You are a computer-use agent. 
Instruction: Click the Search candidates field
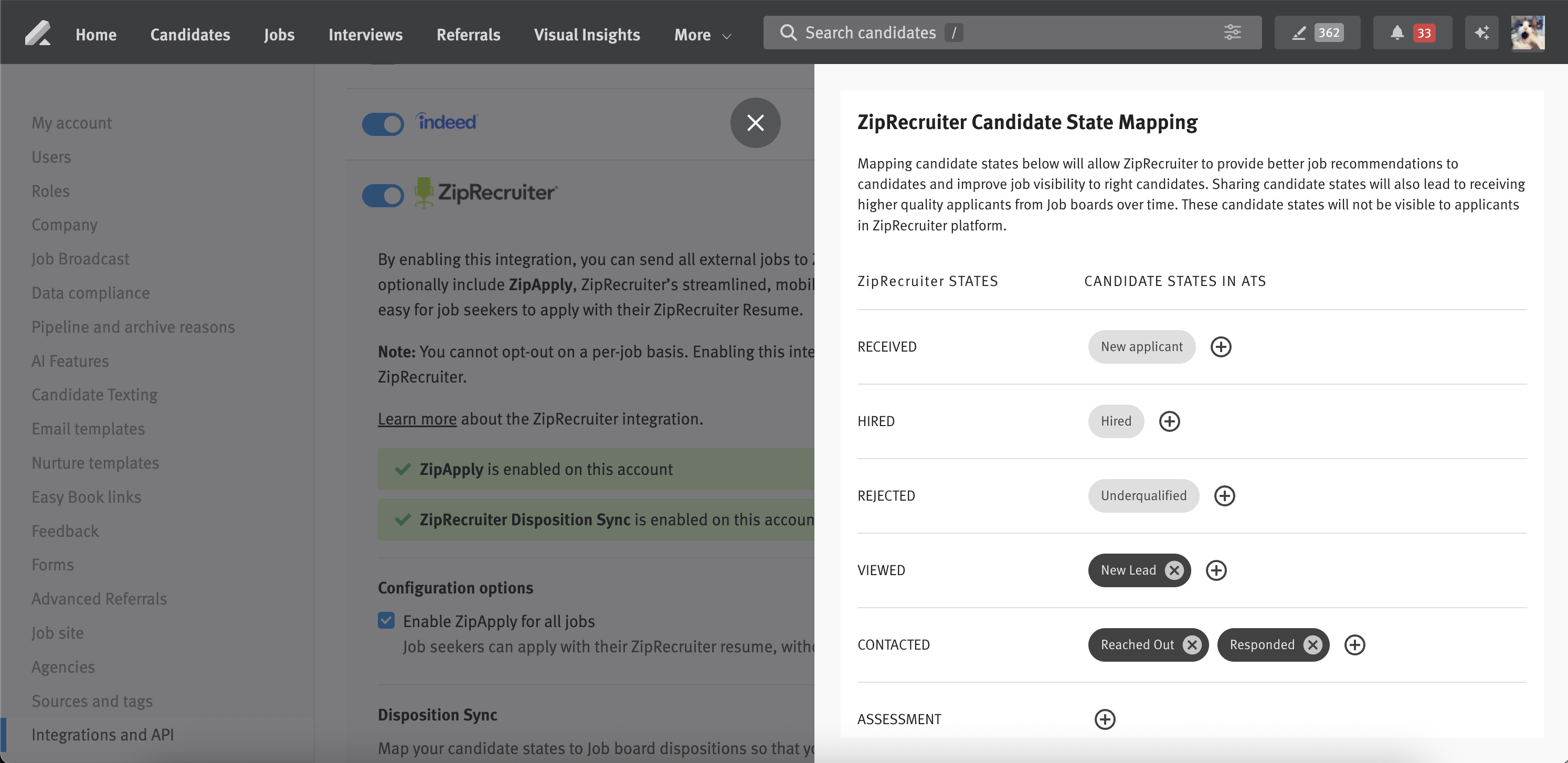tap(998, 33)
